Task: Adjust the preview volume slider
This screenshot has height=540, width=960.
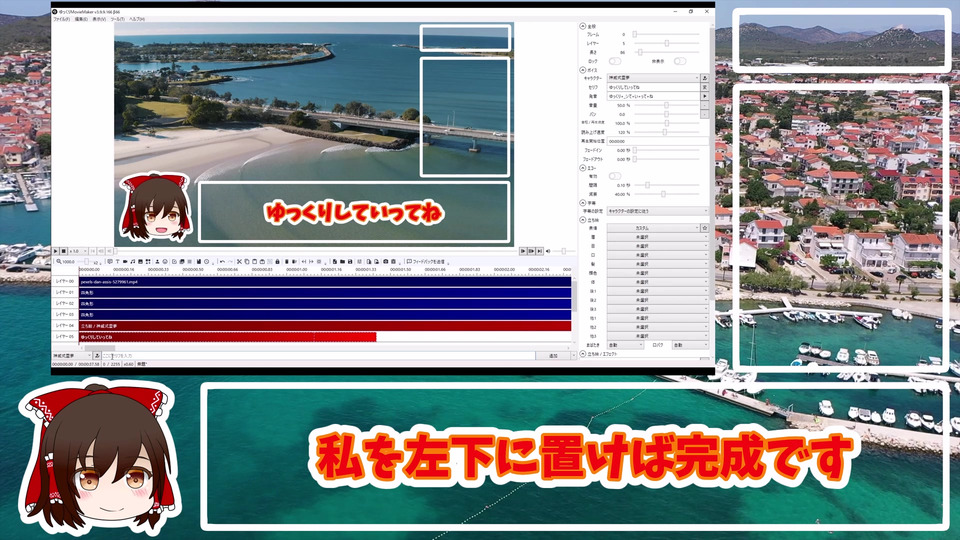Action: click(x=563, y=251)
